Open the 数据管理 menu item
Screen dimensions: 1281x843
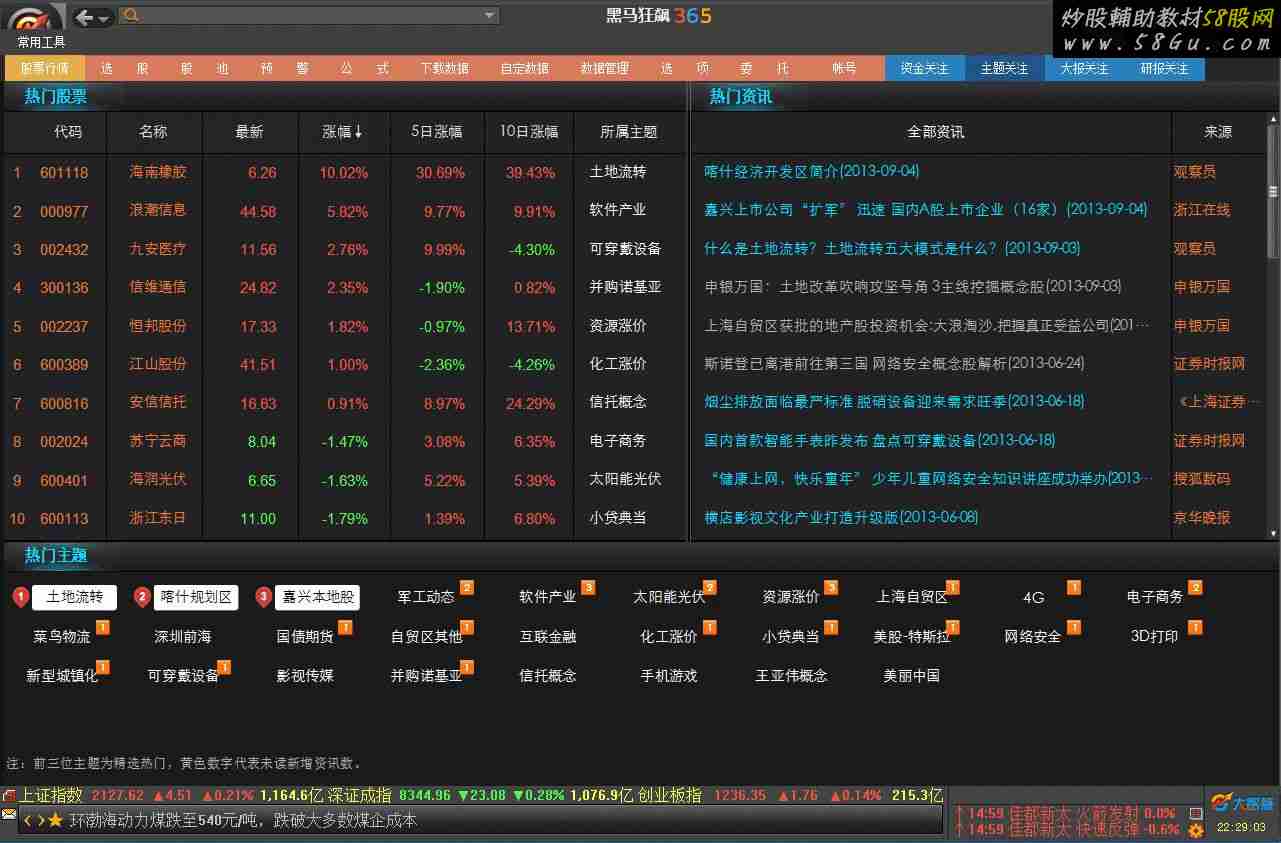604,68
